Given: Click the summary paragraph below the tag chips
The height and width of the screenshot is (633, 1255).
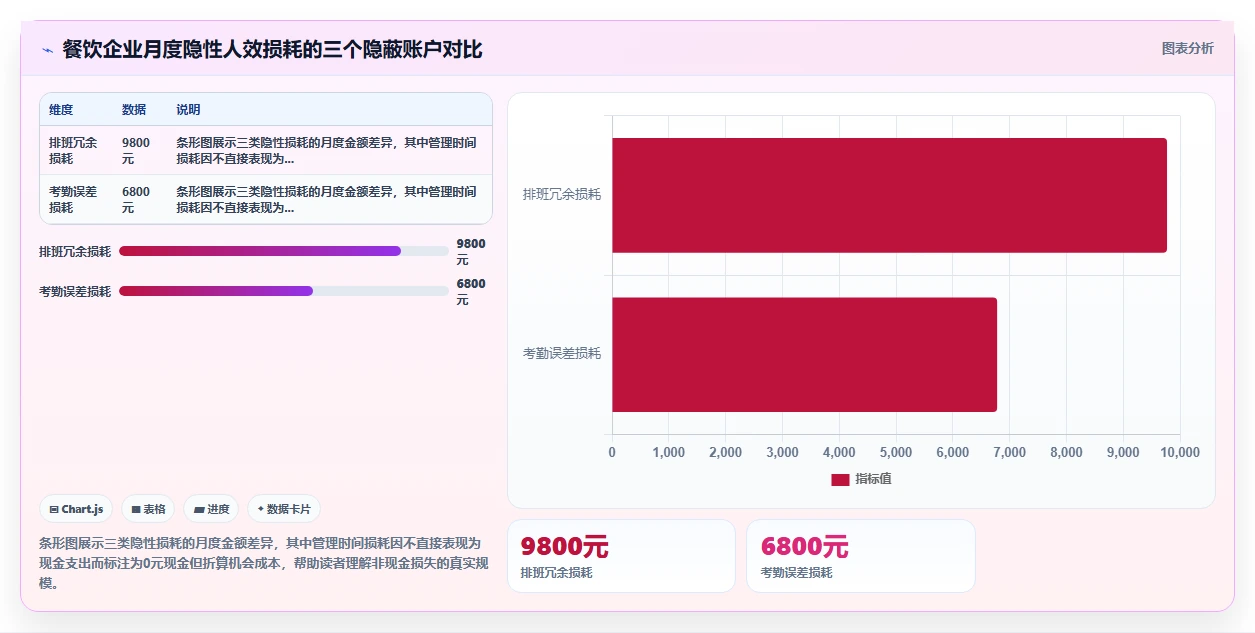Looking at the screenshot, I should point(264,563).
